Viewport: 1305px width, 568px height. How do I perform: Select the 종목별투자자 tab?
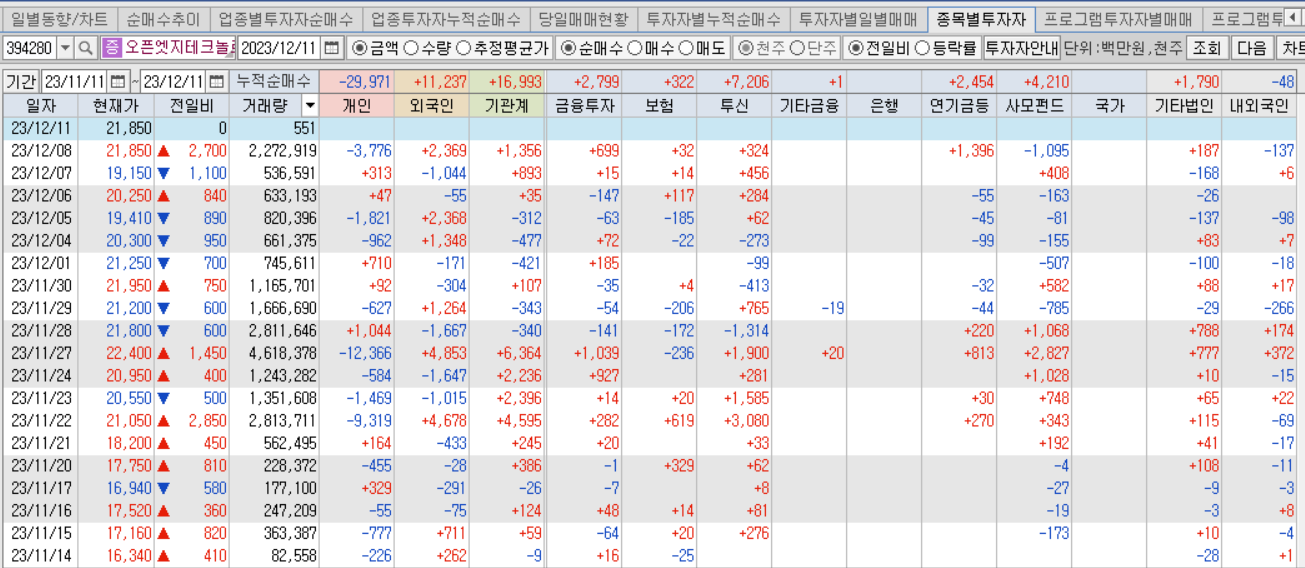pos(981,19)
